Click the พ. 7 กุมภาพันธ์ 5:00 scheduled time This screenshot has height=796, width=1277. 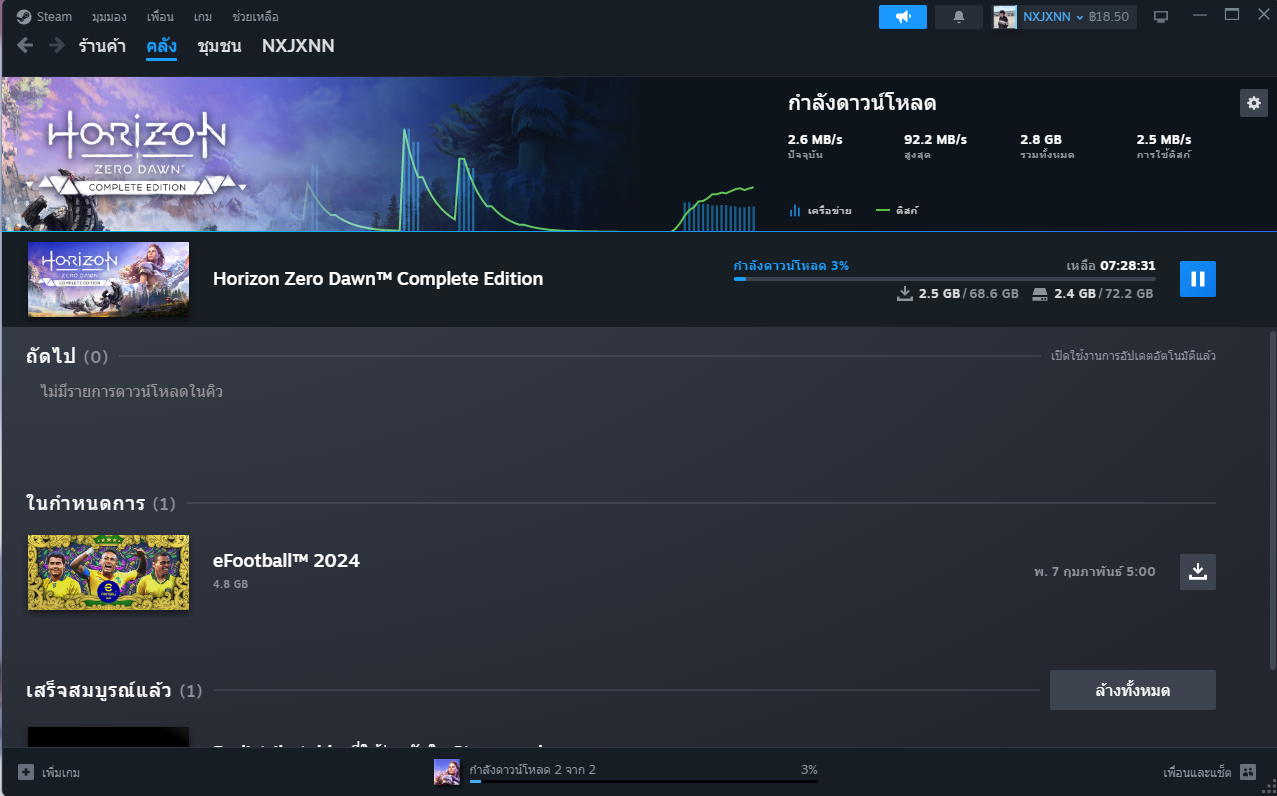click(1095, 572)
